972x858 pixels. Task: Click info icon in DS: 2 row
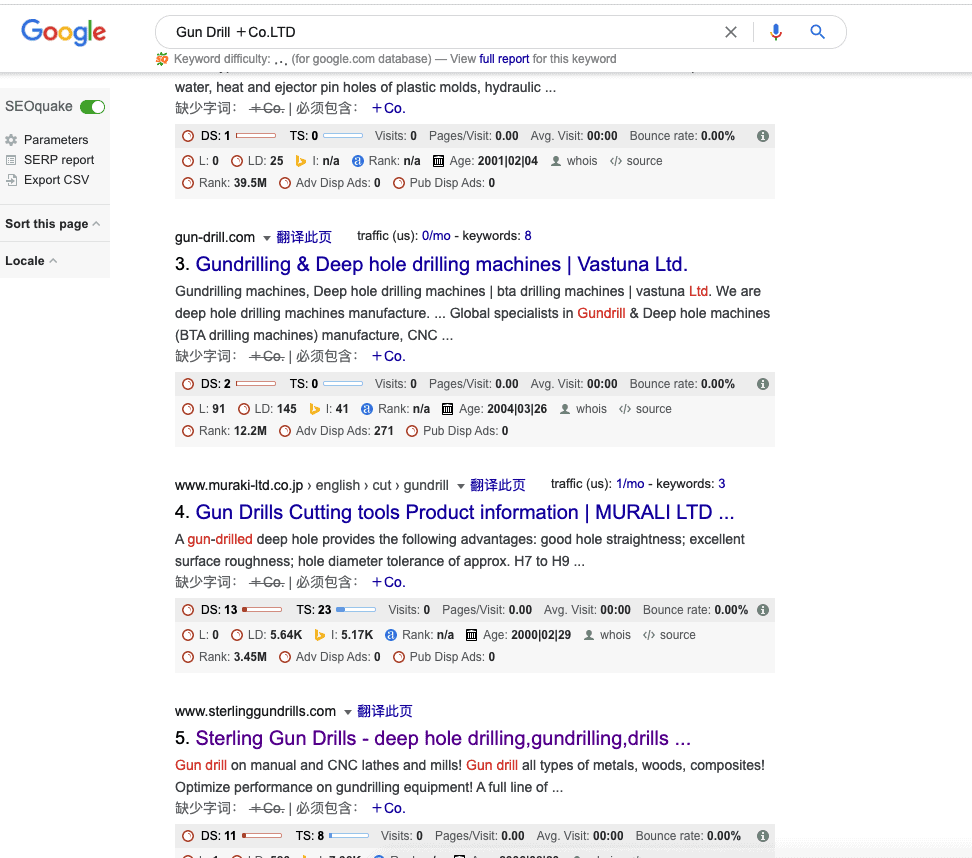763,384
